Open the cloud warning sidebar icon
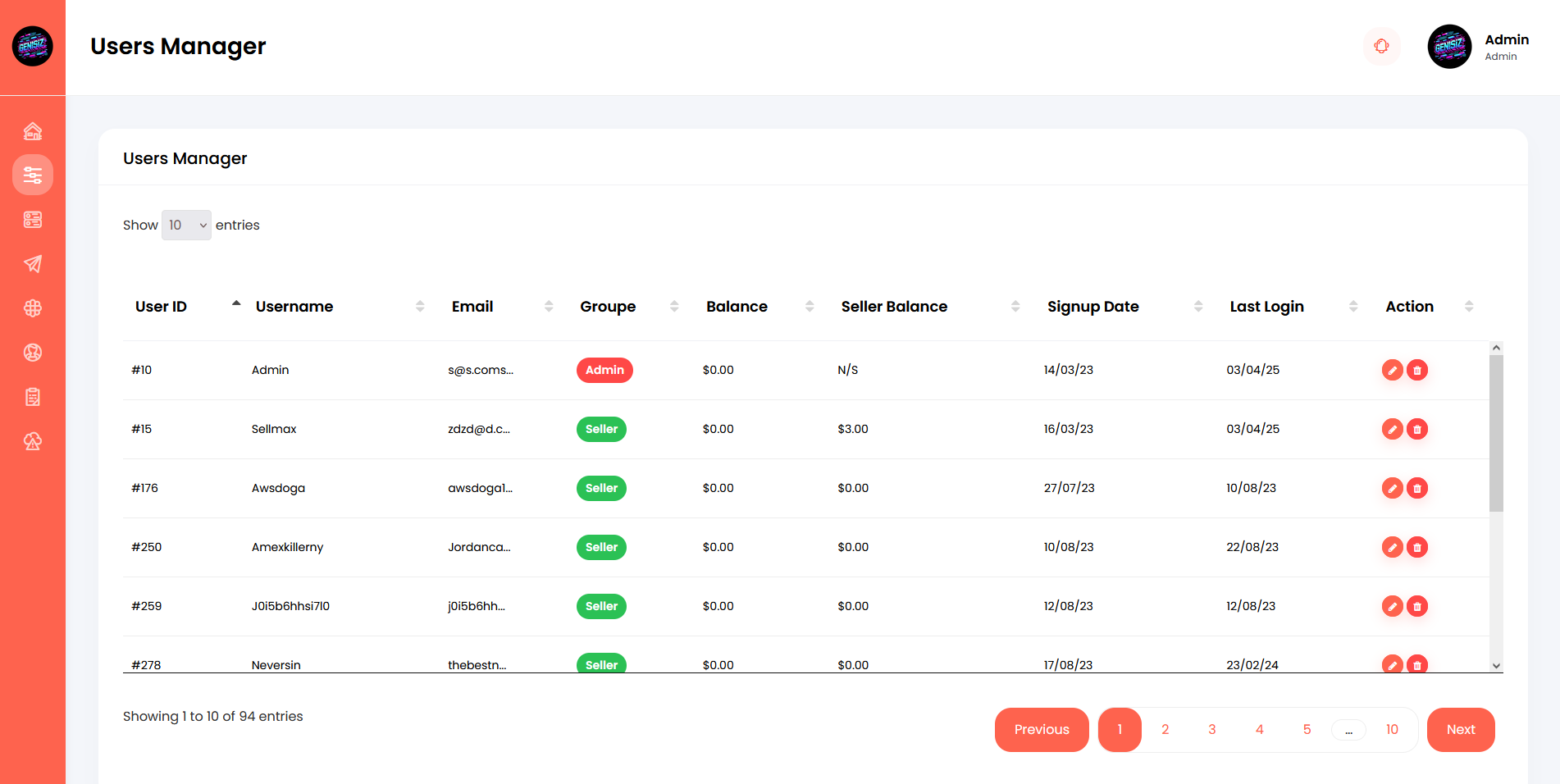This screenshot has height=784, width=1560. pyautogui.click(x=33, y=441)
